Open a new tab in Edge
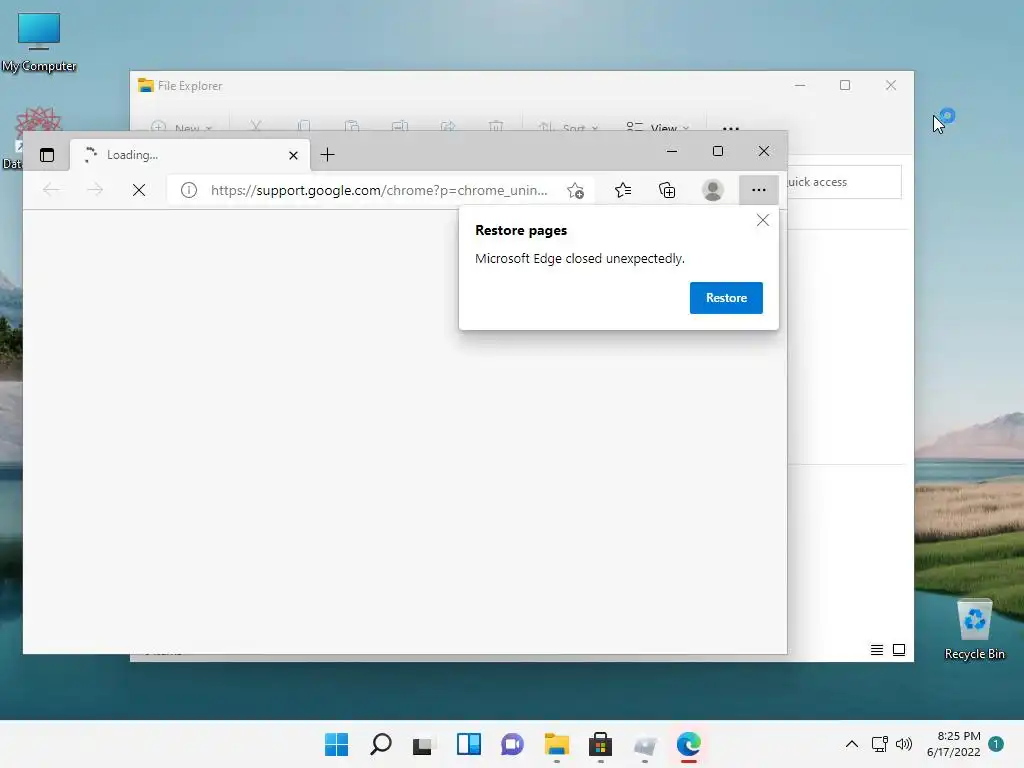 (x=327, y=155)
